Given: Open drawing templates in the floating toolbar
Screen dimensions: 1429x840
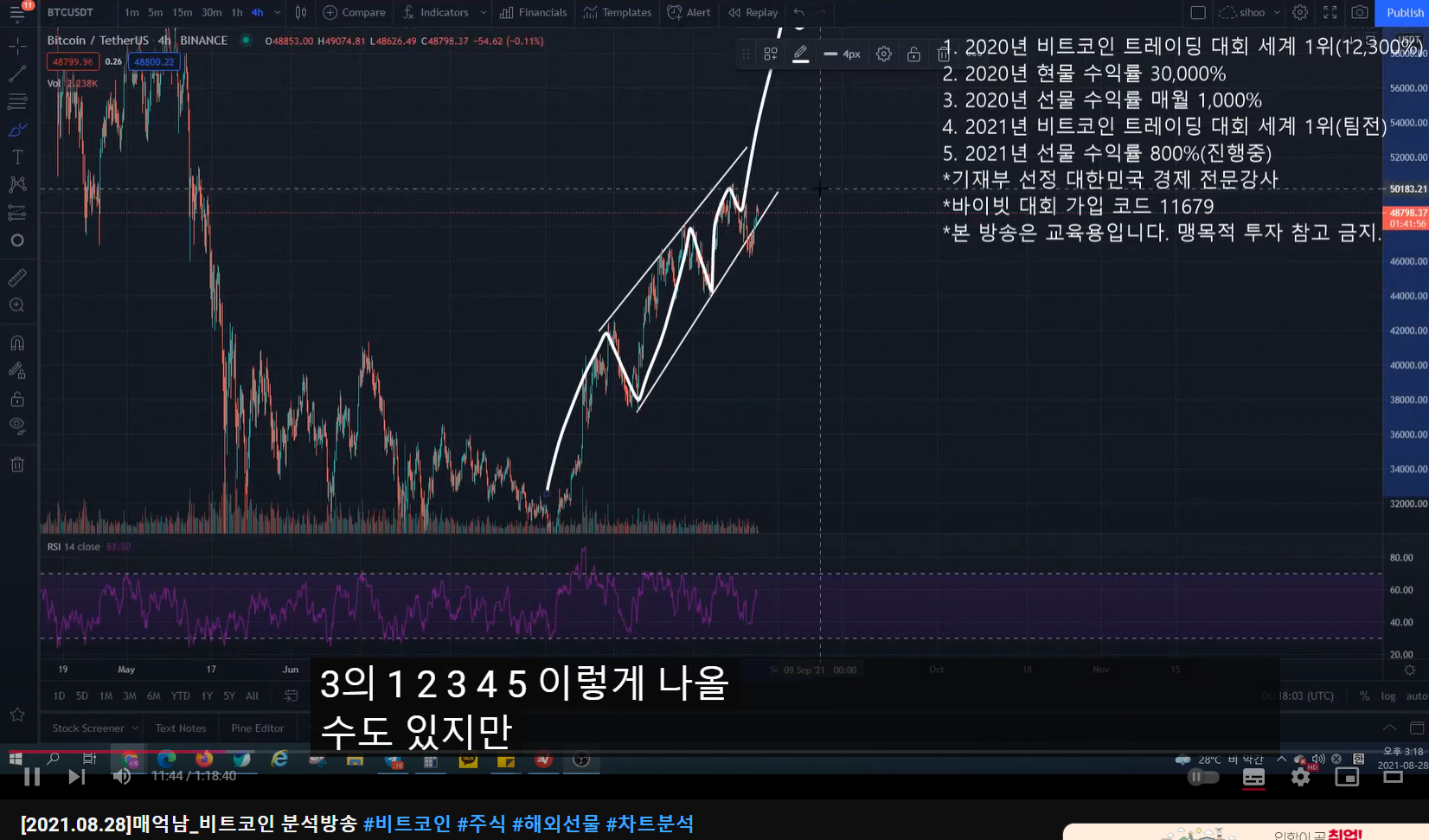Looking at the screenshot, I should click(x=771, y=54).
